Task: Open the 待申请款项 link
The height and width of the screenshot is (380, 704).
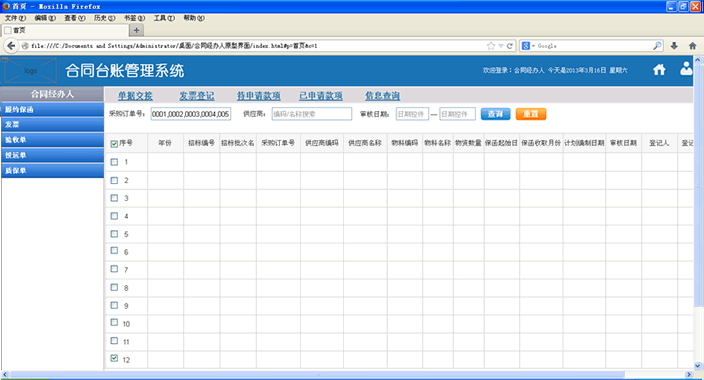Action: coord(259,96)
